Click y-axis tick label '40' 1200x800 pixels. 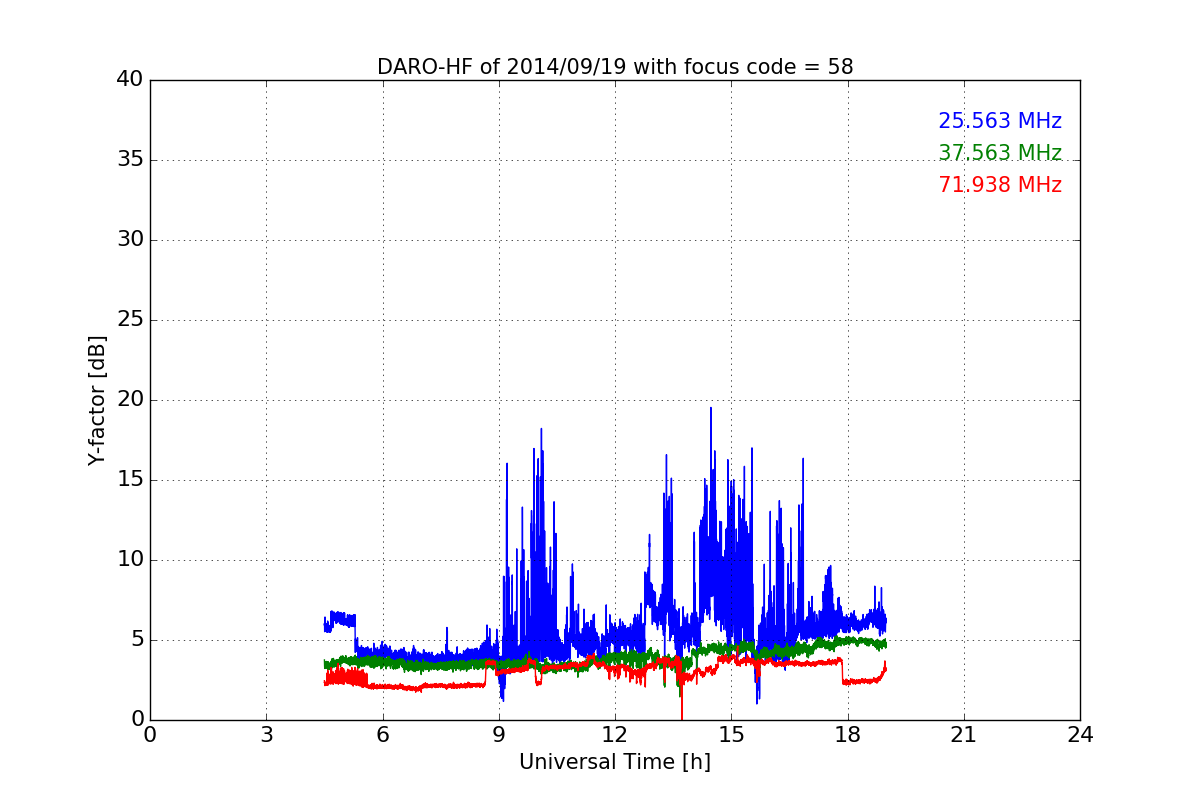pos(130,80)
